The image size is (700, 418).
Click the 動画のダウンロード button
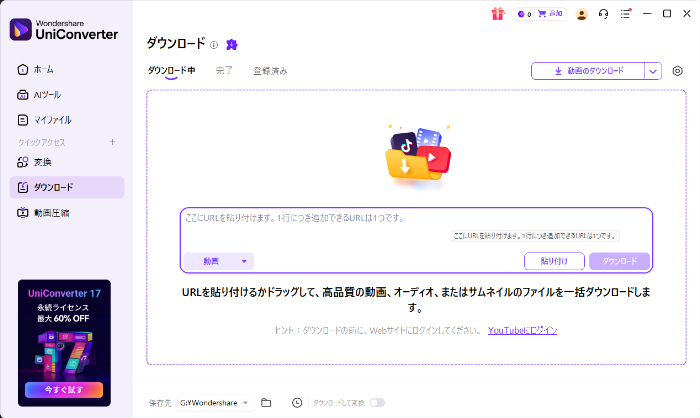click(588, 71)
